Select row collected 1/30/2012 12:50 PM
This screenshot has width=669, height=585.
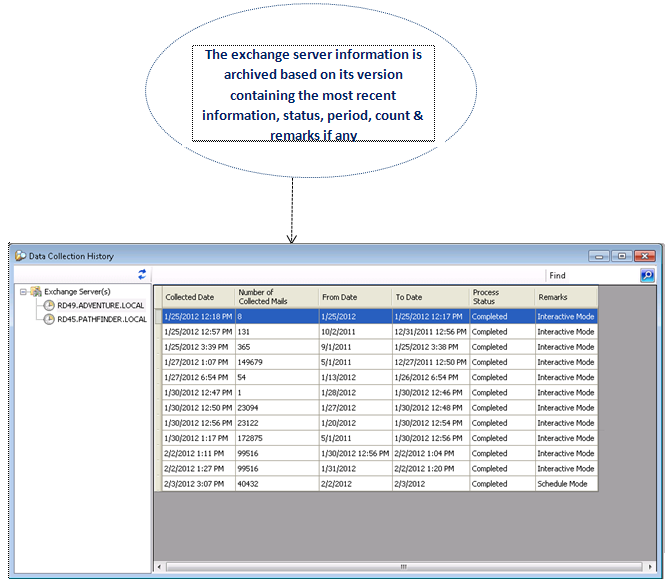click(x=380, y=408)
